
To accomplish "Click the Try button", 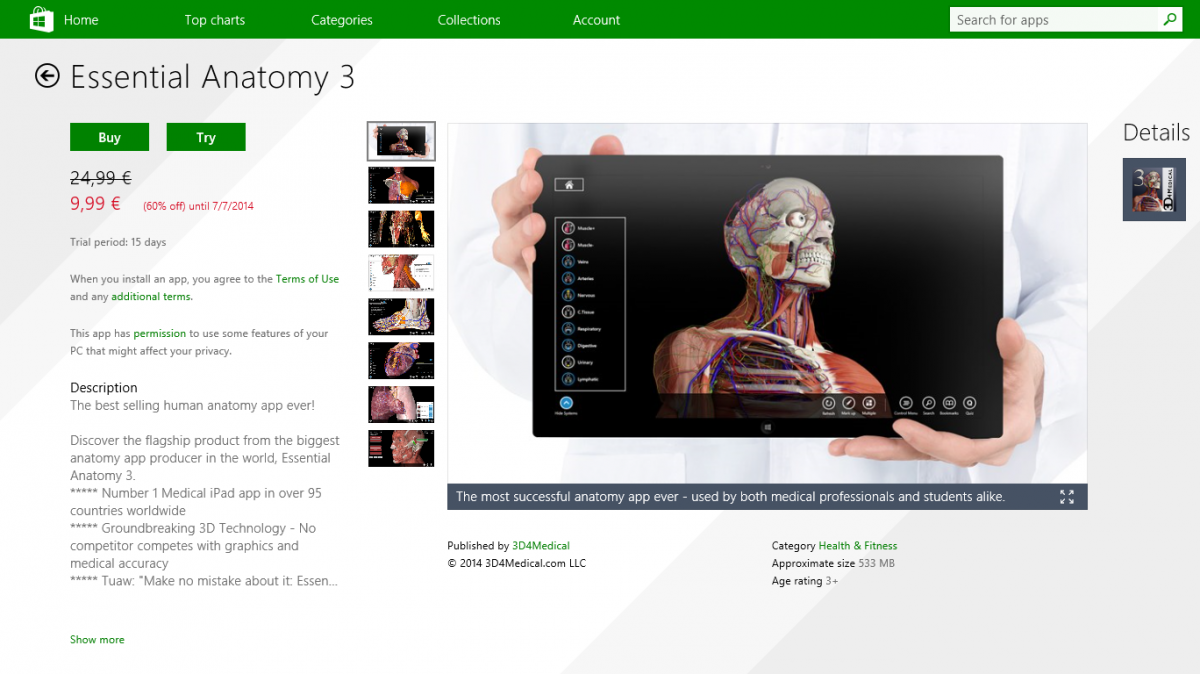I will click(x=206, y=137).
